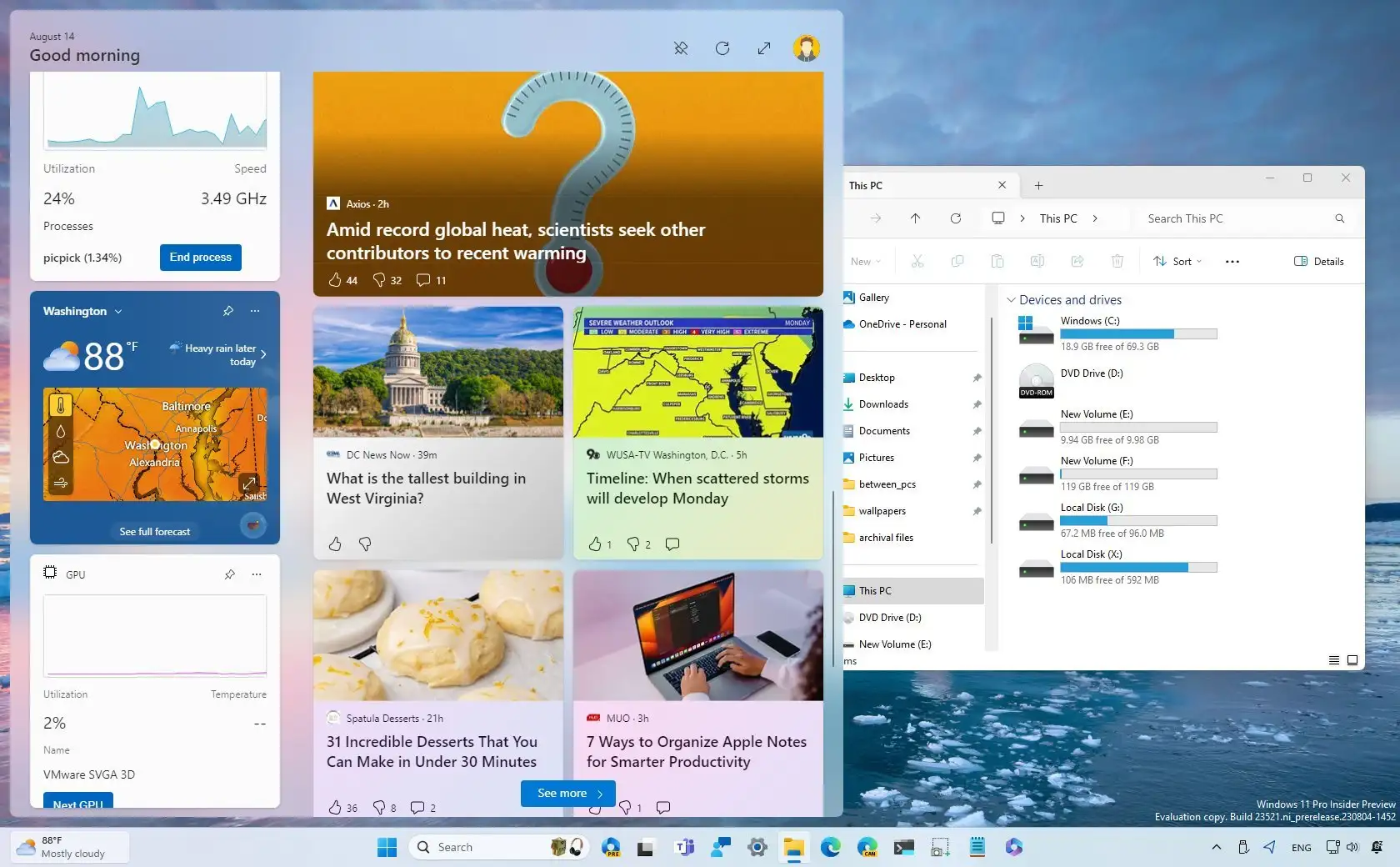The width and height of the screenshot is (1400, 867).
Task: Open the Details pane in File Explorer
Action: click(x=1317, y=261)
